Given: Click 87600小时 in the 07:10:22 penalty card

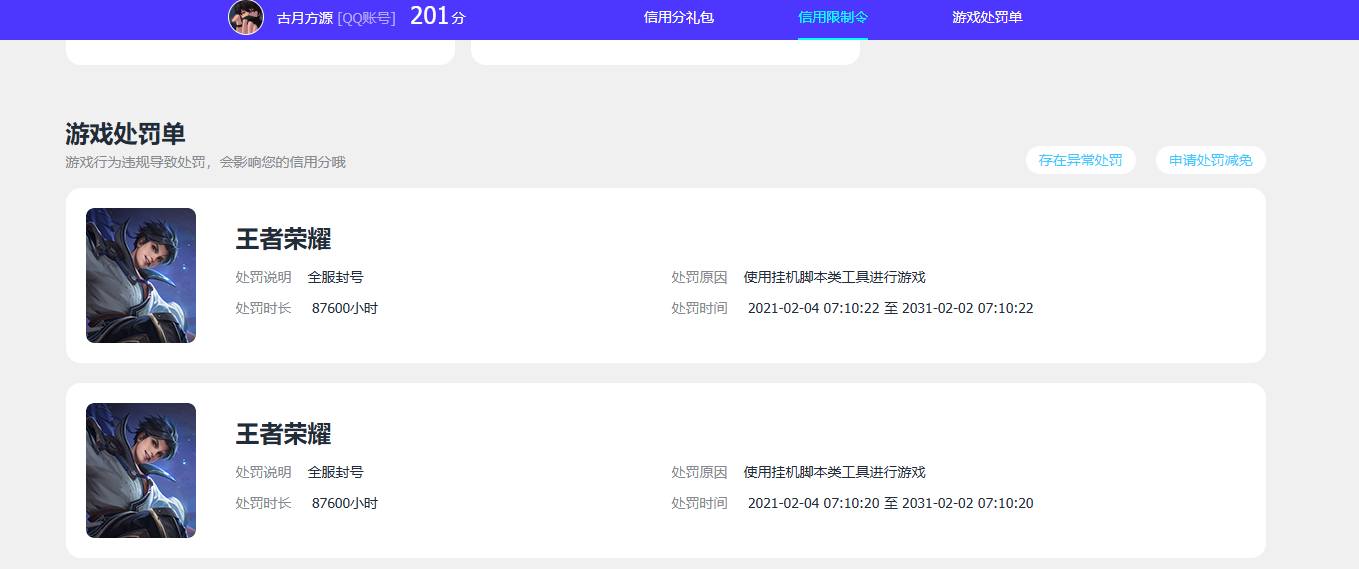Looking at the screenshot, I should pyautogui.click(x=345, y=308).
